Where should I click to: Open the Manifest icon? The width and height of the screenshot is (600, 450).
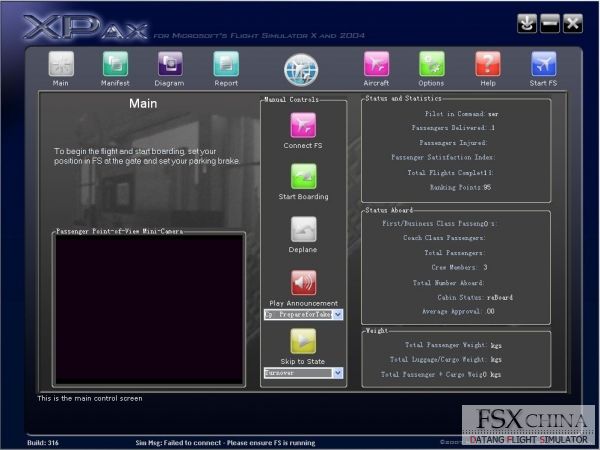tap(115, 64)
